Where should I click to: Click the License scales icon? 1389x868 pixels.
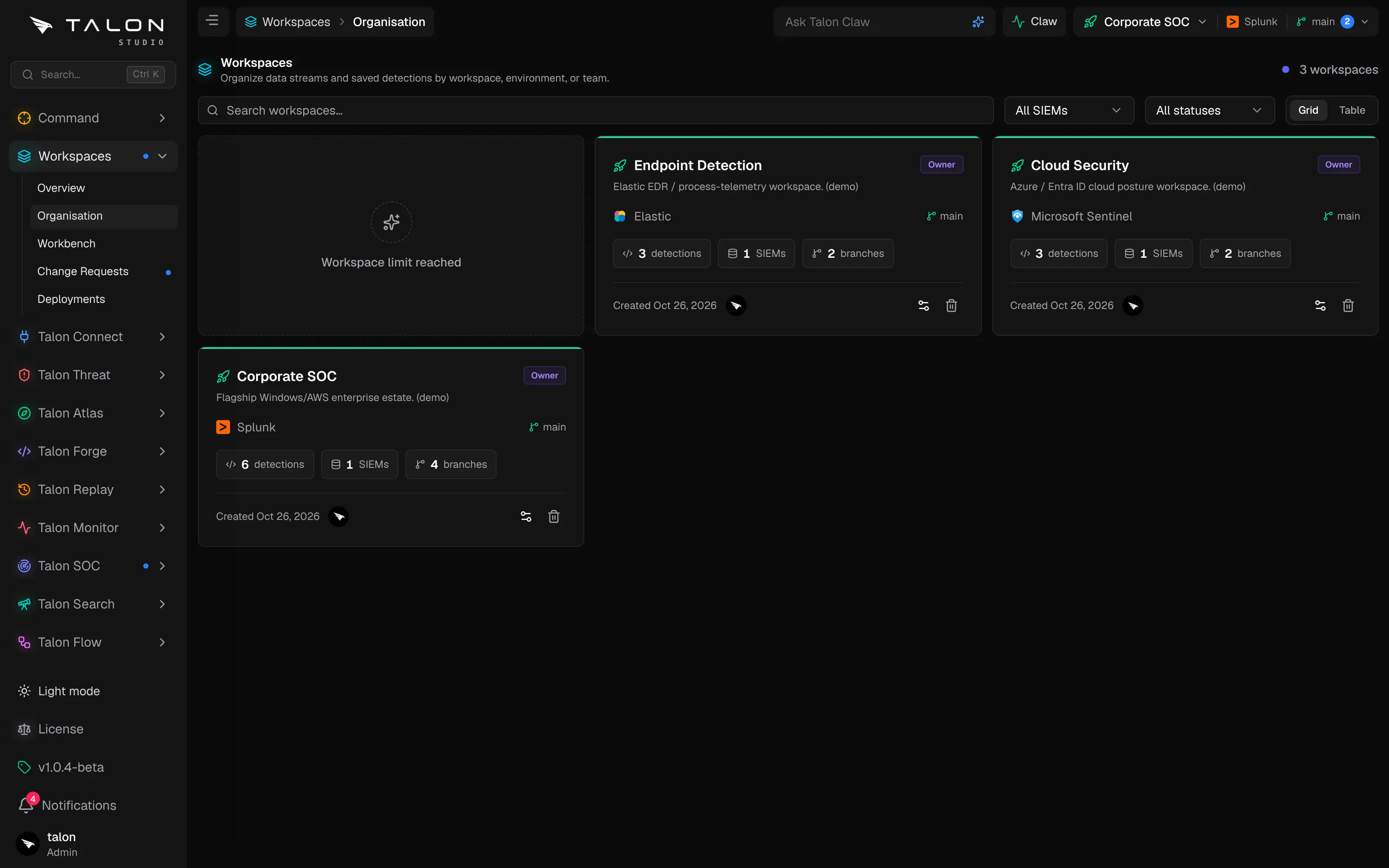coord(24,730)
